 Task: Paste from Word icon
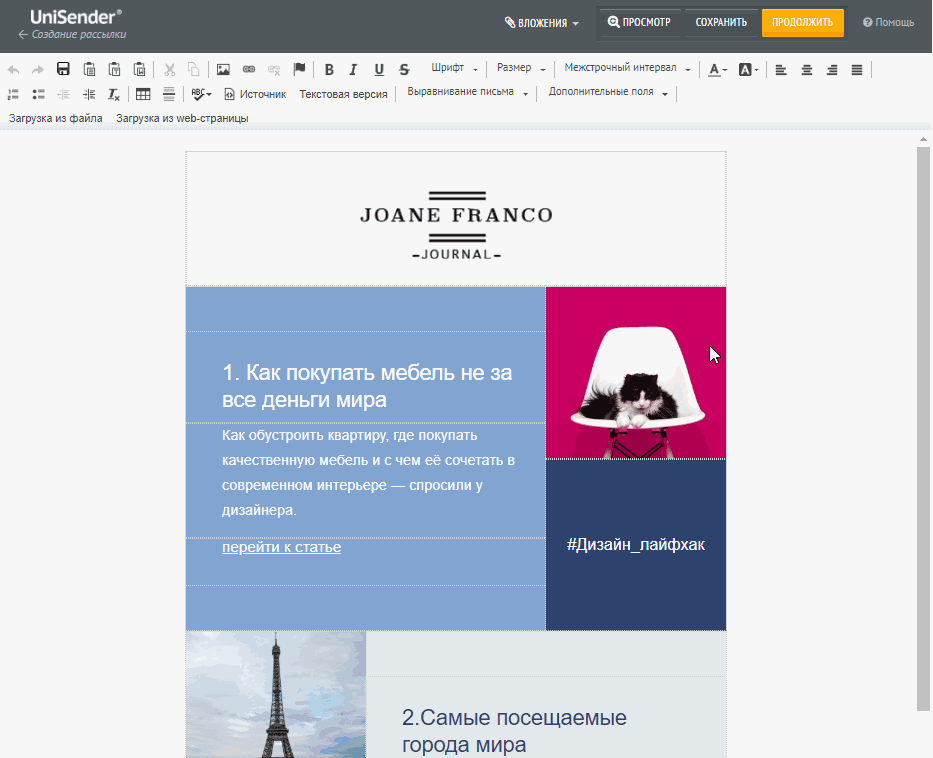(x=139, y=70)
